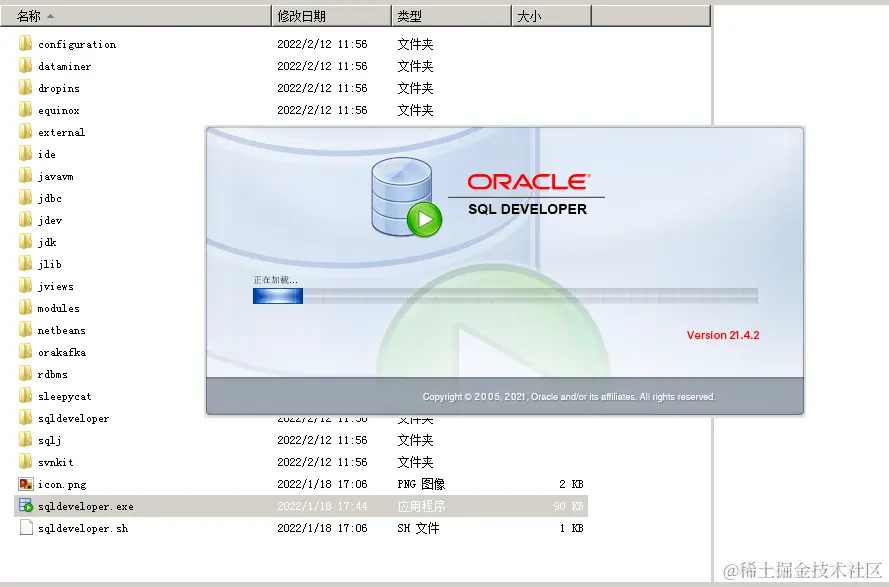Select the sqldeveloper.sh file name
Viewport: 889px width, 587px height.
[x=83, y=529]
